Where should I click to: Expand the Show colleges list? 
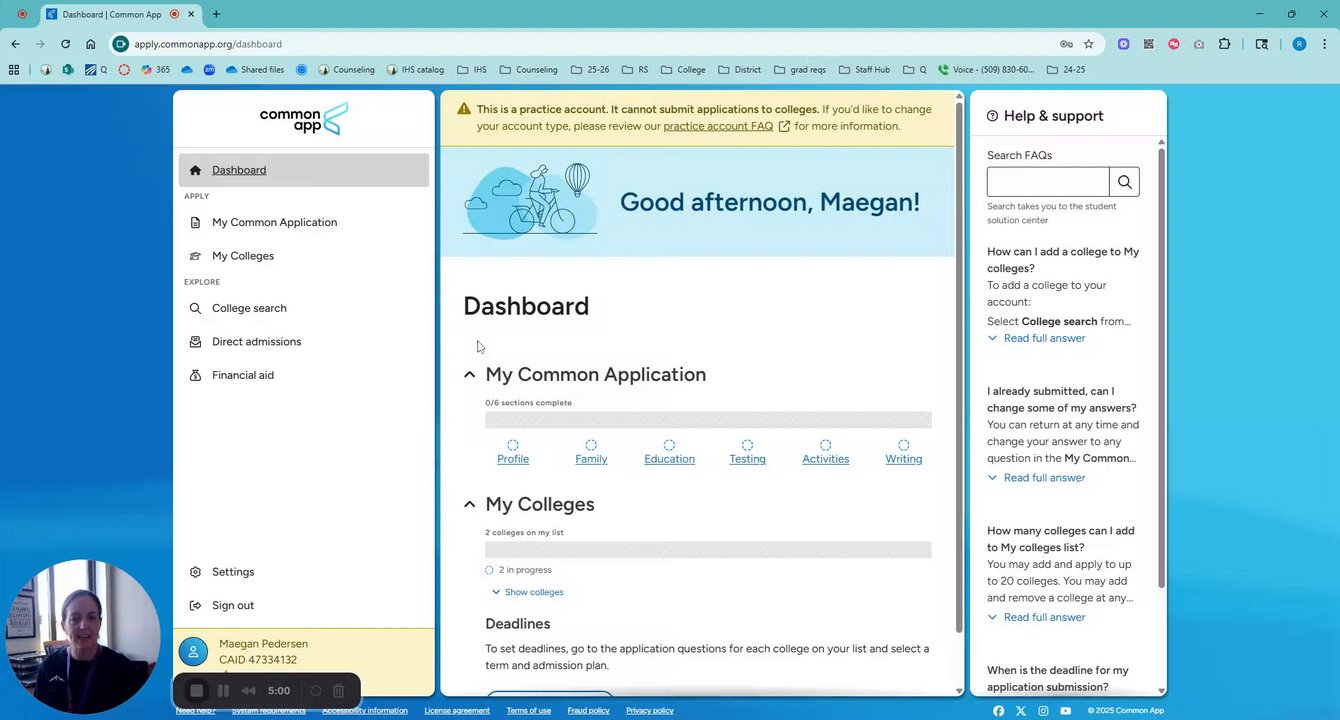(527, 592)
